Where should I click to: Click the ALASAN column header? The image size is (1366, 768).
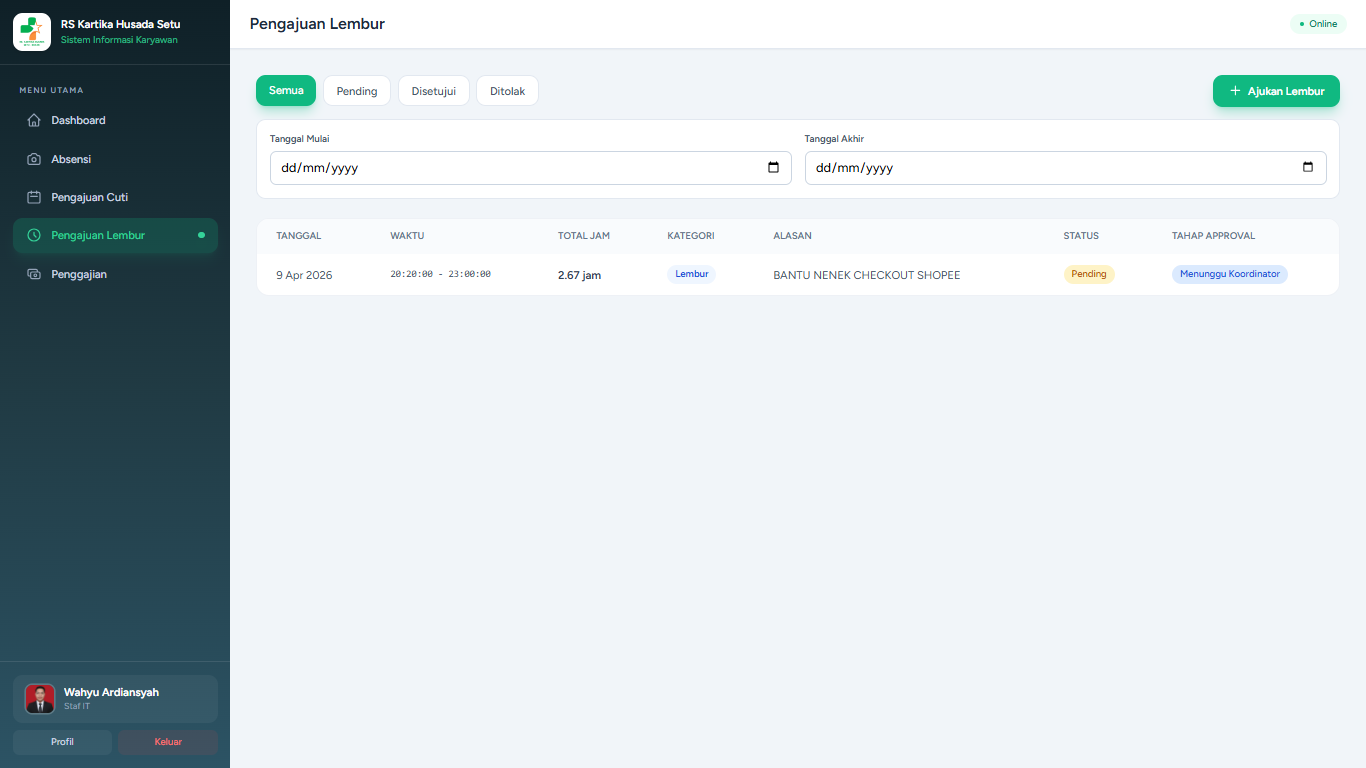click(x=792, y=236)
